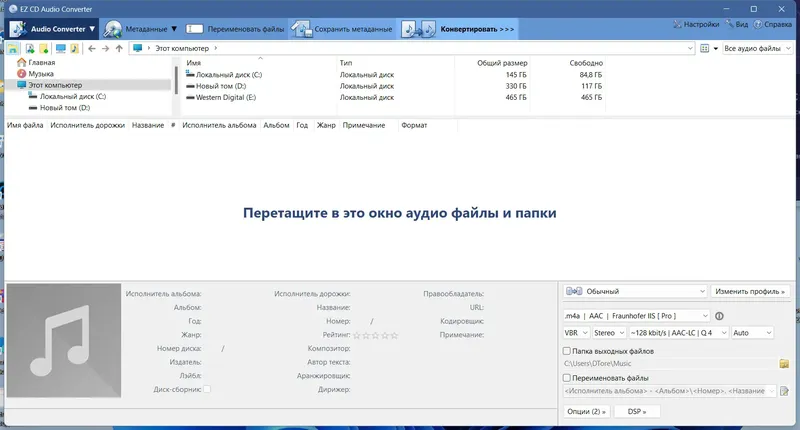Click the browse output folder icon
This screenshot has height=430, width=800.
[784, 364]
